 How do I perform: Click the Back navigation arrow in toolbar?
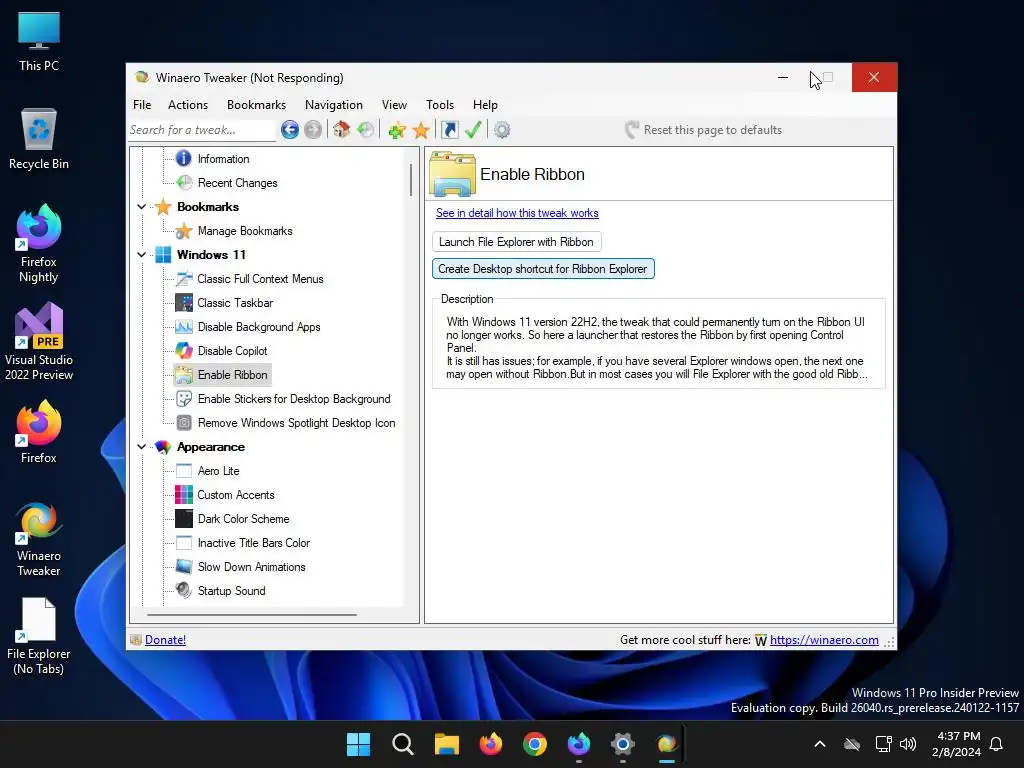[290, 130]
